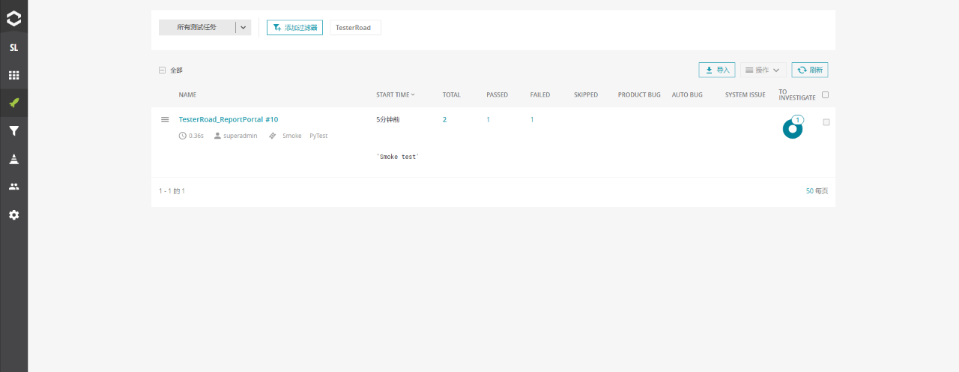Click the PyTest tag label

[x=318, y=136]
